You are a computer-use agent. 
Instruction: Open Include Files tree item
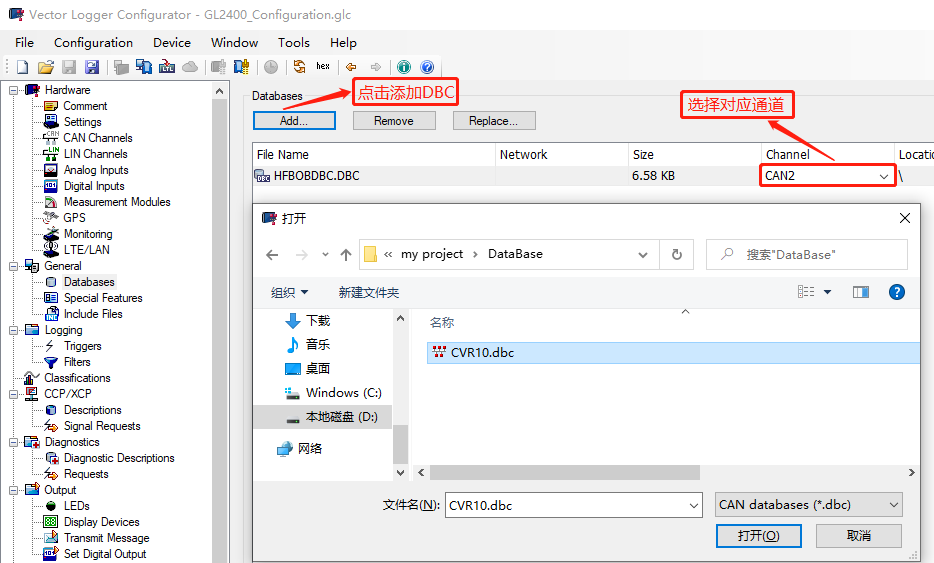[x=93, y=314]
